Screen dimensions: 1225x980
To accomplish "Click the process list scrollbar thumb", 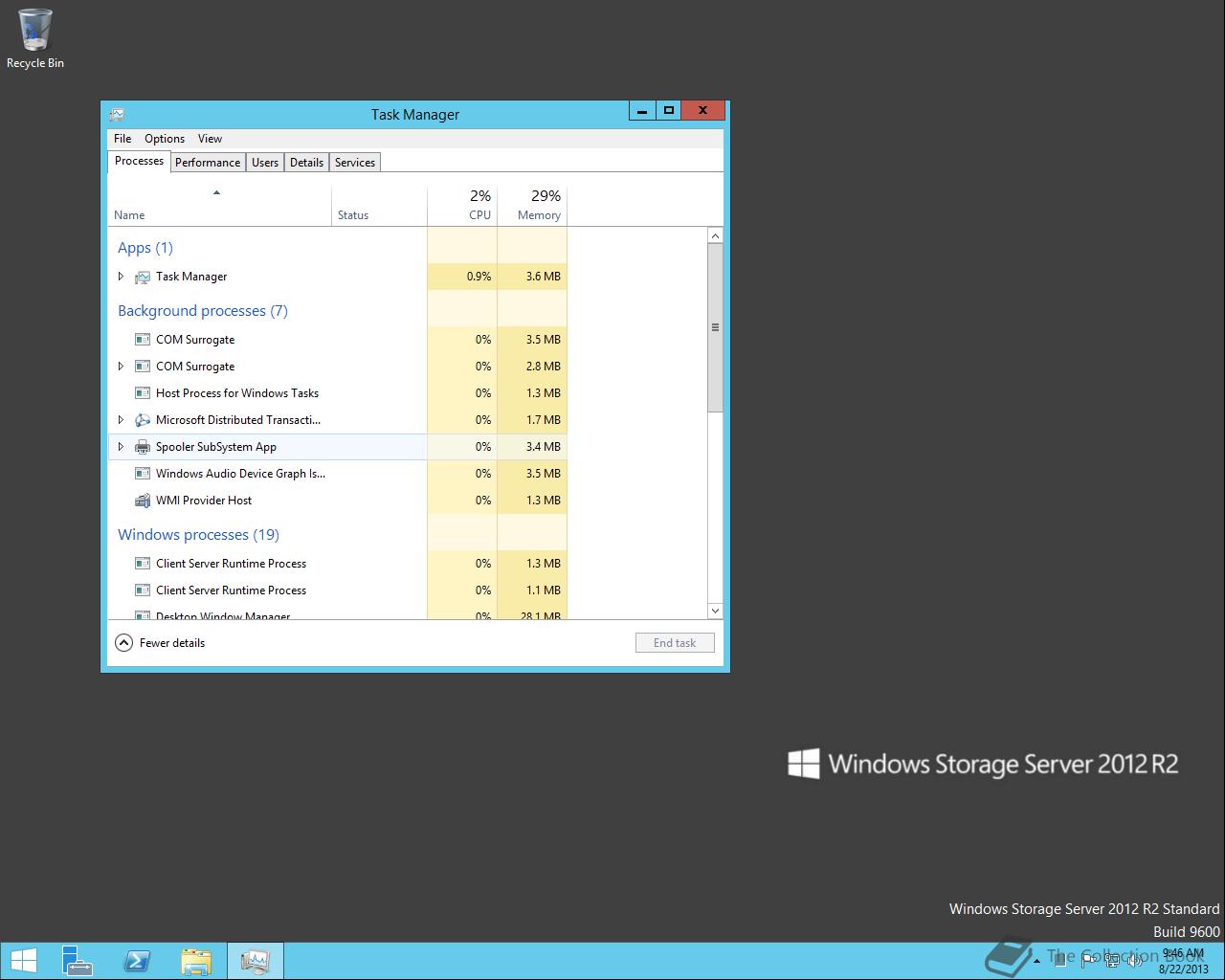I will pos(715,327).
